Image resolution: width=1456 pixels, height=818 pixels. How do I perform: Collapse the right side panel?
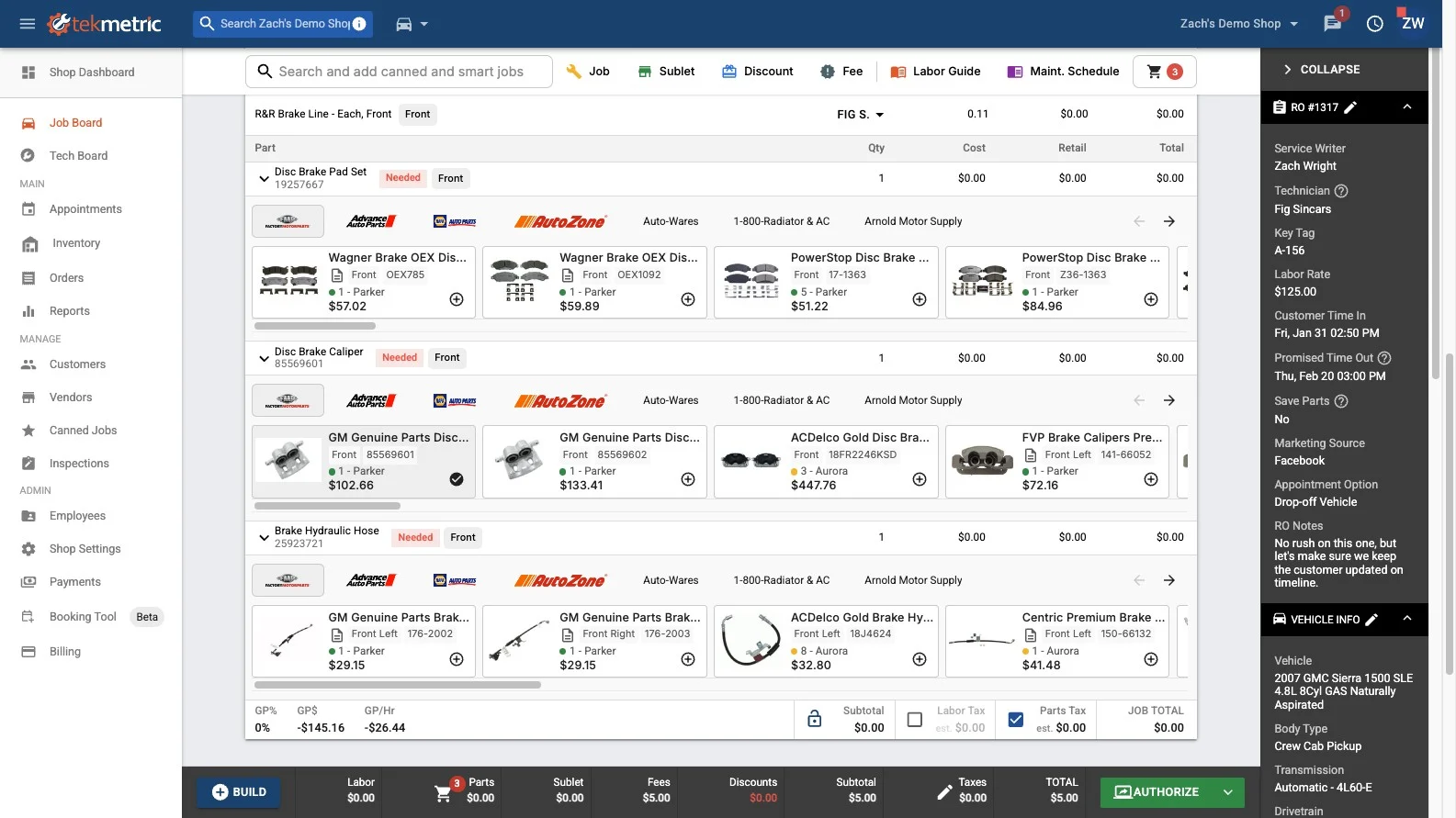coord(1321,70)
